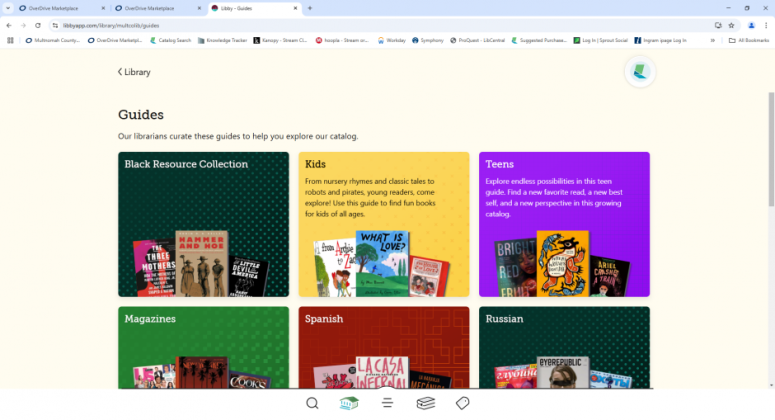Show more bookmarks via double chevron
Screen dimensions: 775x420
tap(713, 41)
